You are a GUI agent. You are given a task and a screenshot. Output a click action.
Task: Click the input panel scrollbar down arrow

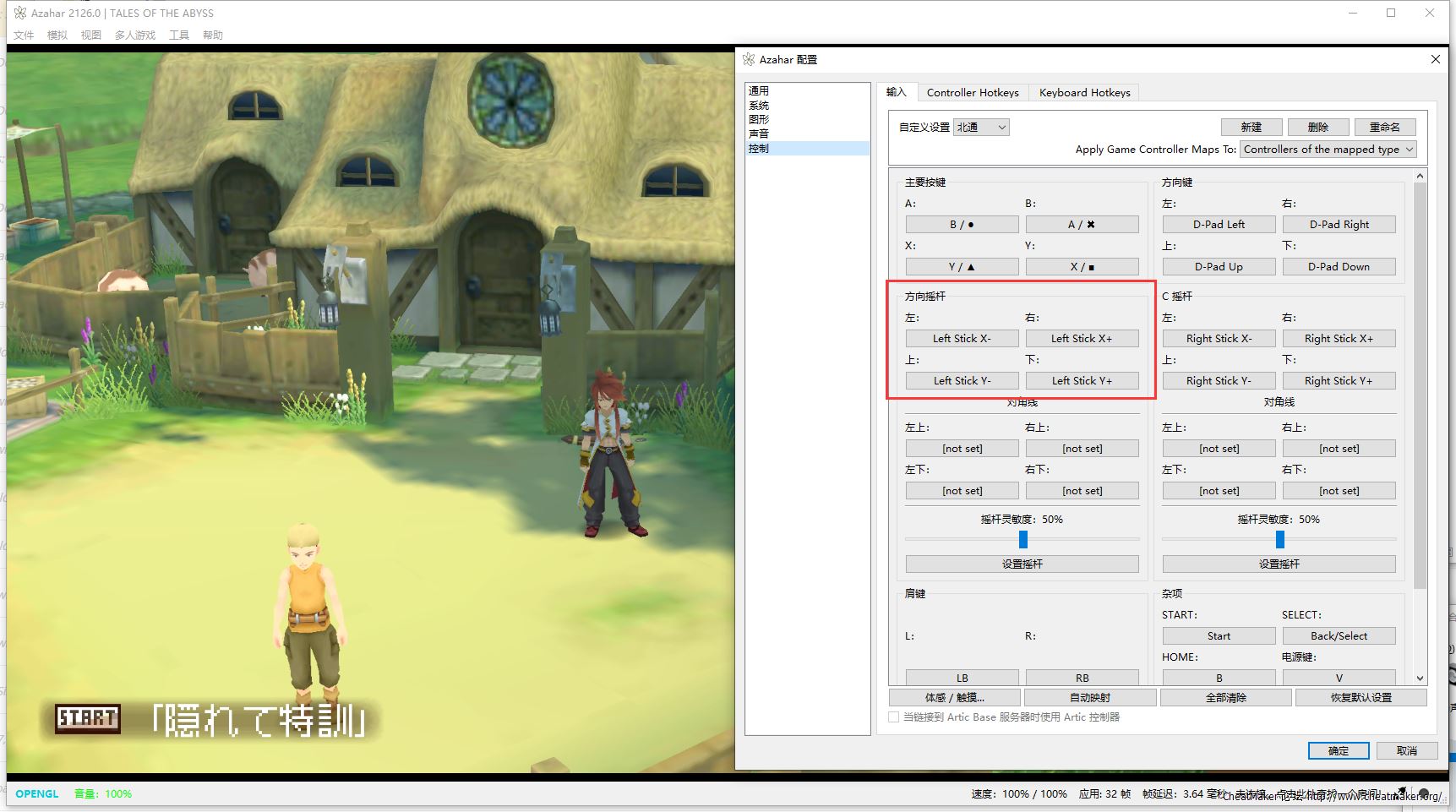click(x=1420, y=678)
